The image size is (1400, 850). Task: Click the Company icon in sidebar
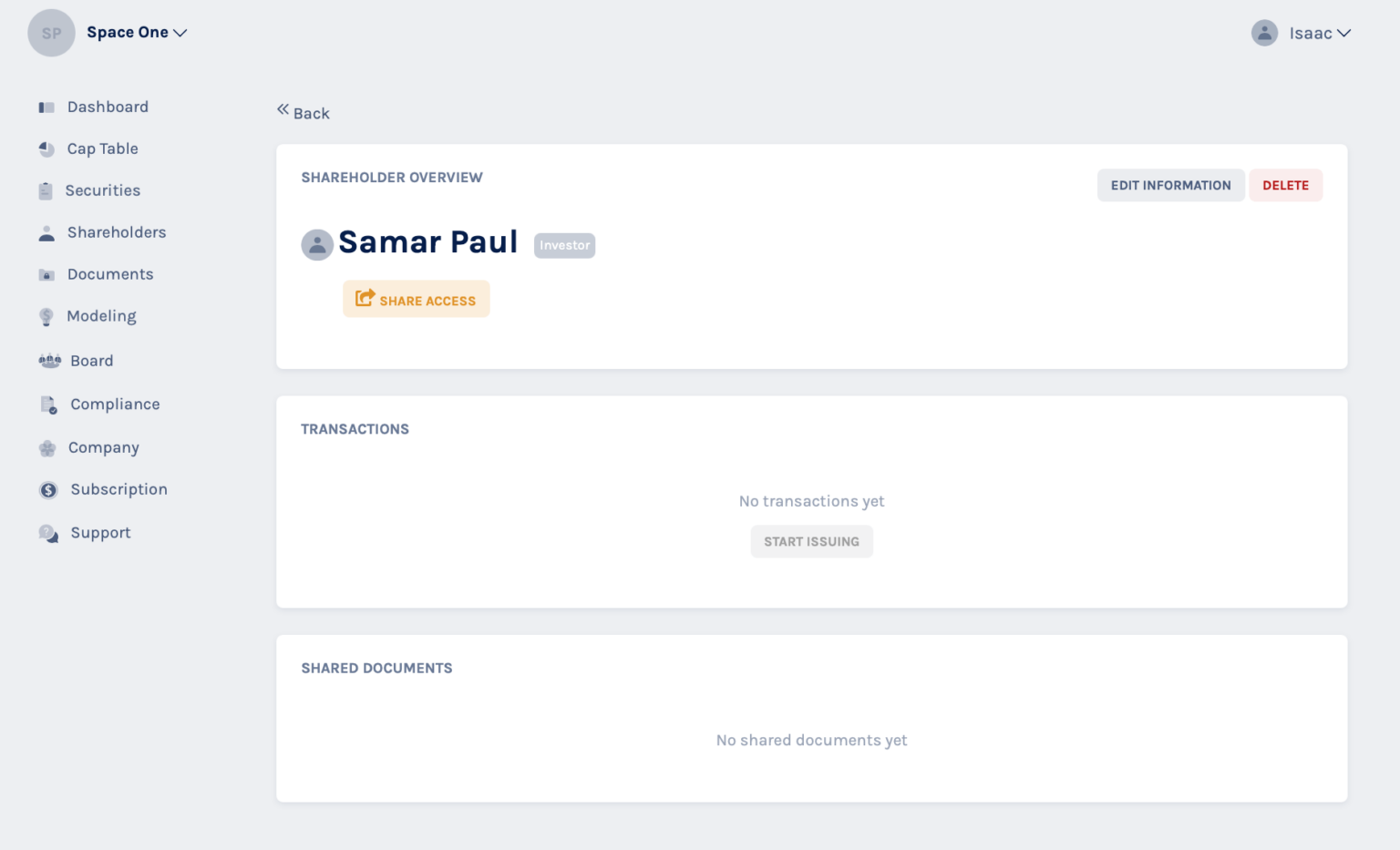tap(47, 448)
